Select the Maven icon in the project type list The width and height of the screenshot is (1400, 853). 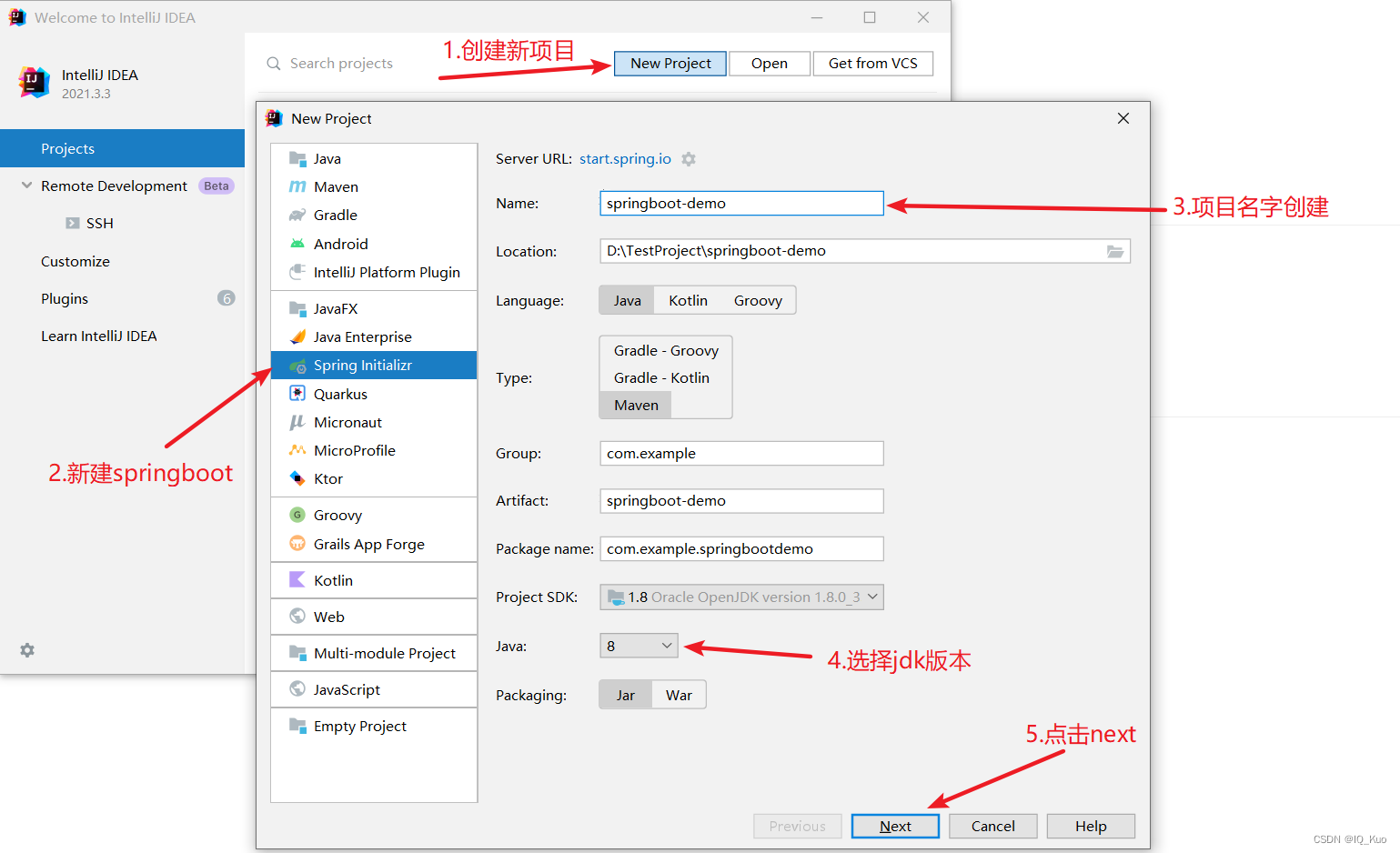pos(297,187)
